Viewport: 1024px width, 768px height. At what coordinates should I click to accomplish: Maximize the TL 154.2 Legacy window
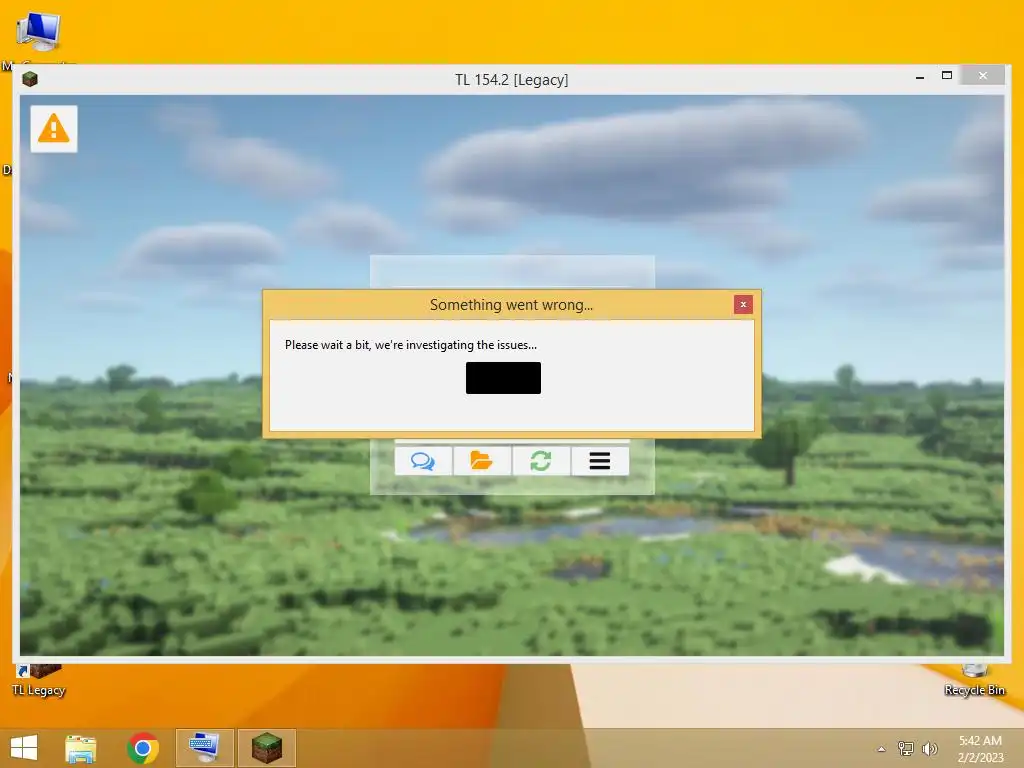point(947,76)
